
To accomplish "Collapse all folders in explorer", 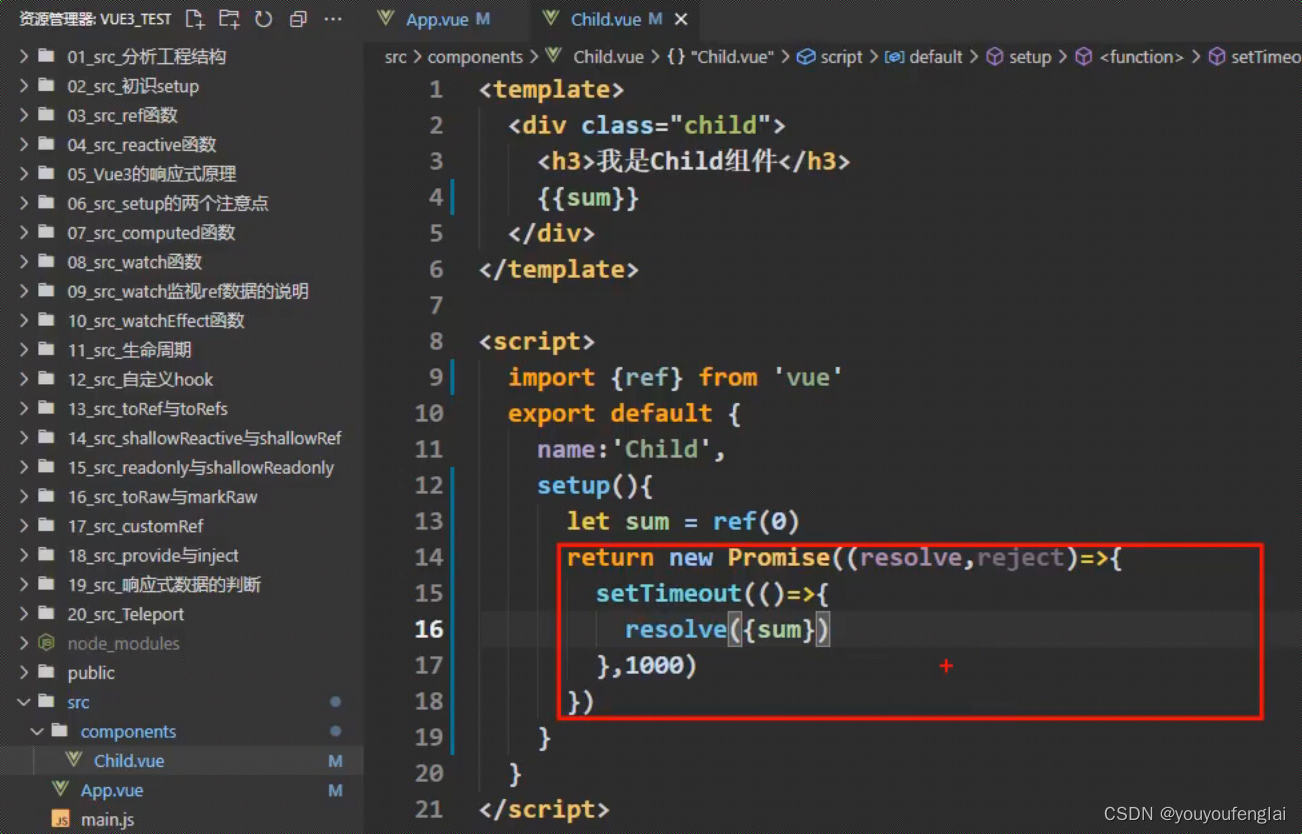I will tap(298, 19).
